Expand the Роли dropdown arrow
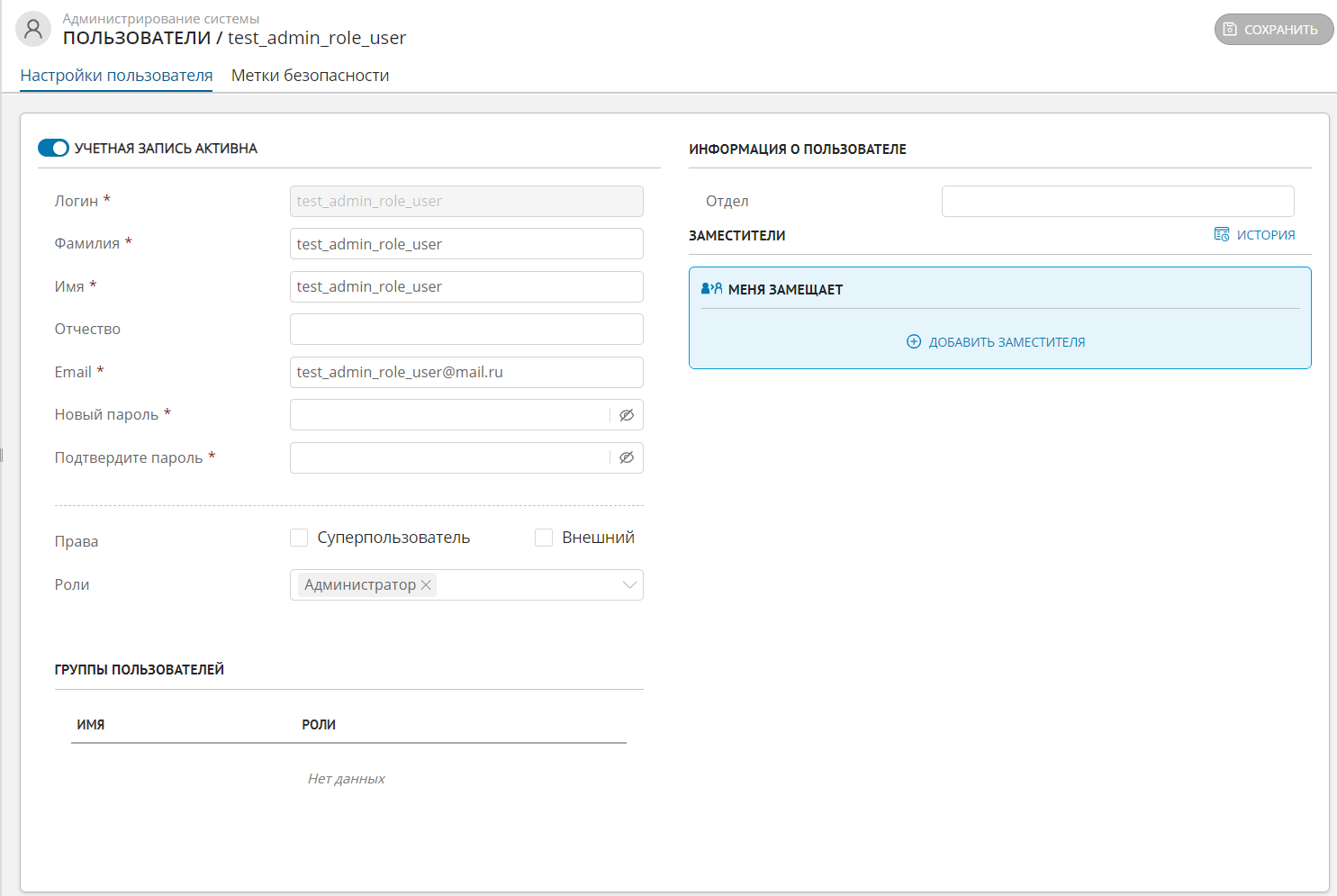The image size is (1337, 896). click(629, 585)
